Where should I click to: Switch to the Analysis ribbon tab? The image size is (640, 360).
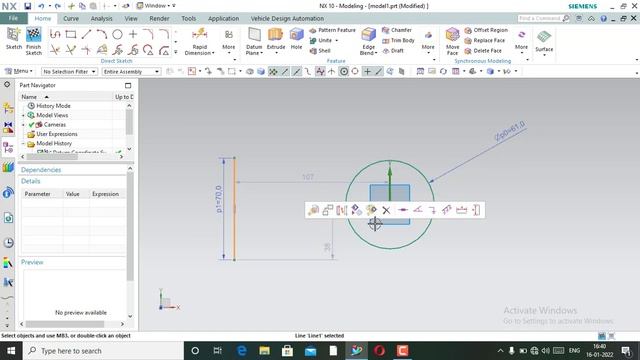pos(101,18)
